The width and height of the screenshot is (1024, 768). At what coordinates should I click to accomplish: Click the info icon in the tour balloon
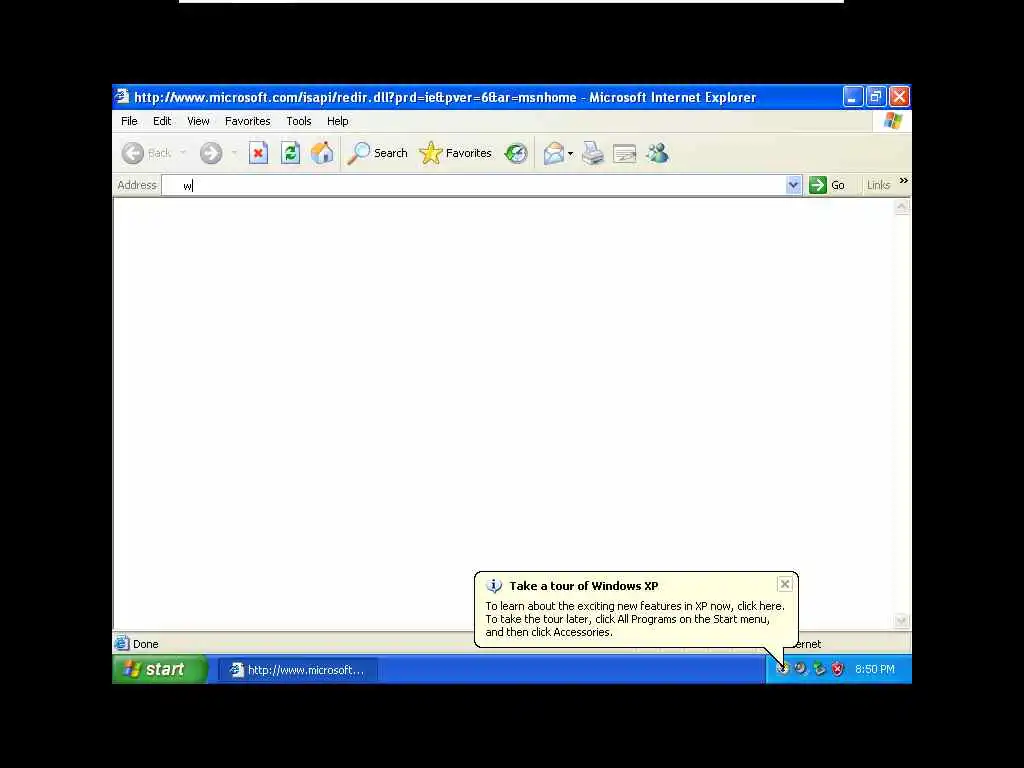coord(494,586)
